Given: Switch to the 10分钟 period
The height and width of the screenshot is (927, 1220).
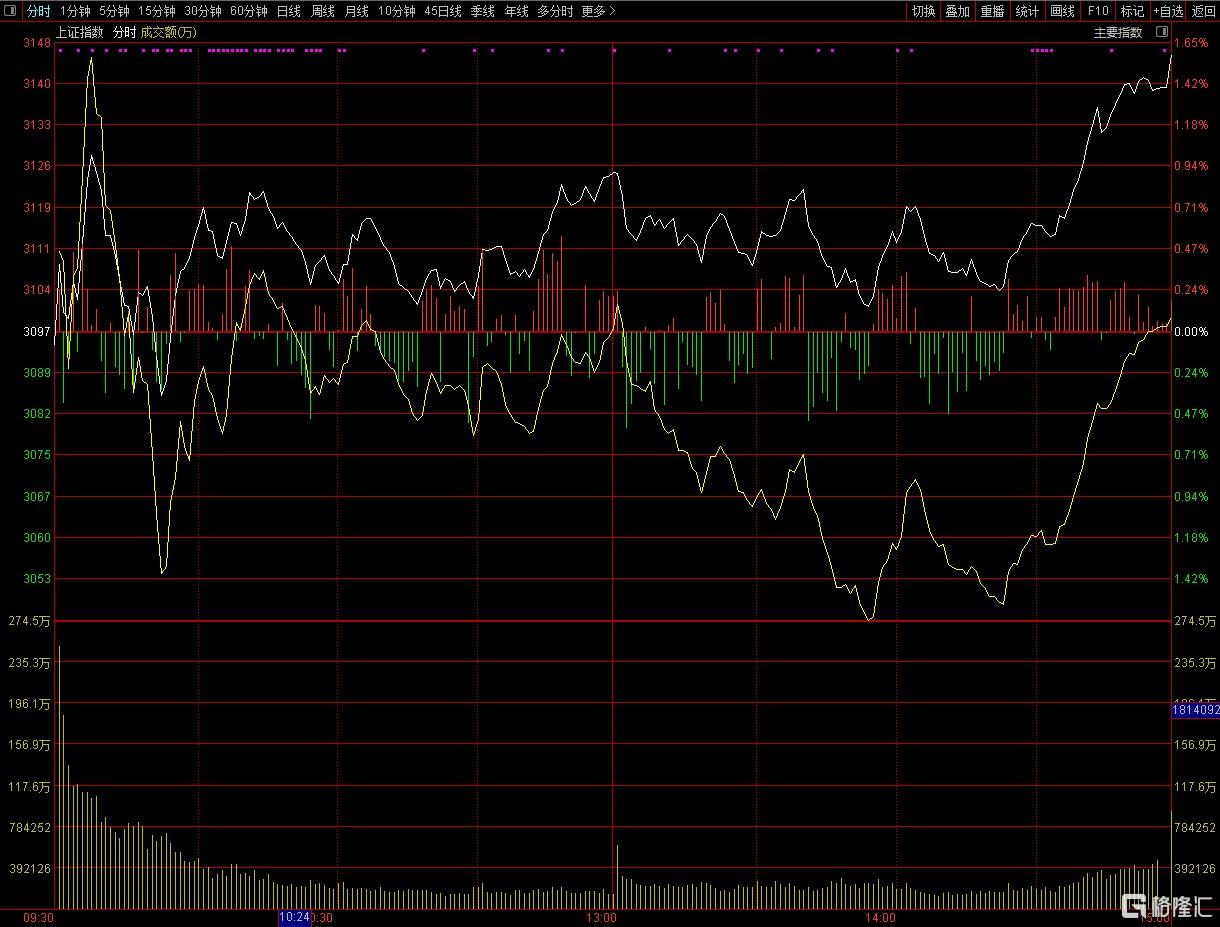Looking at the screenshot, I should pyautogui.click(x=397, y=11).
